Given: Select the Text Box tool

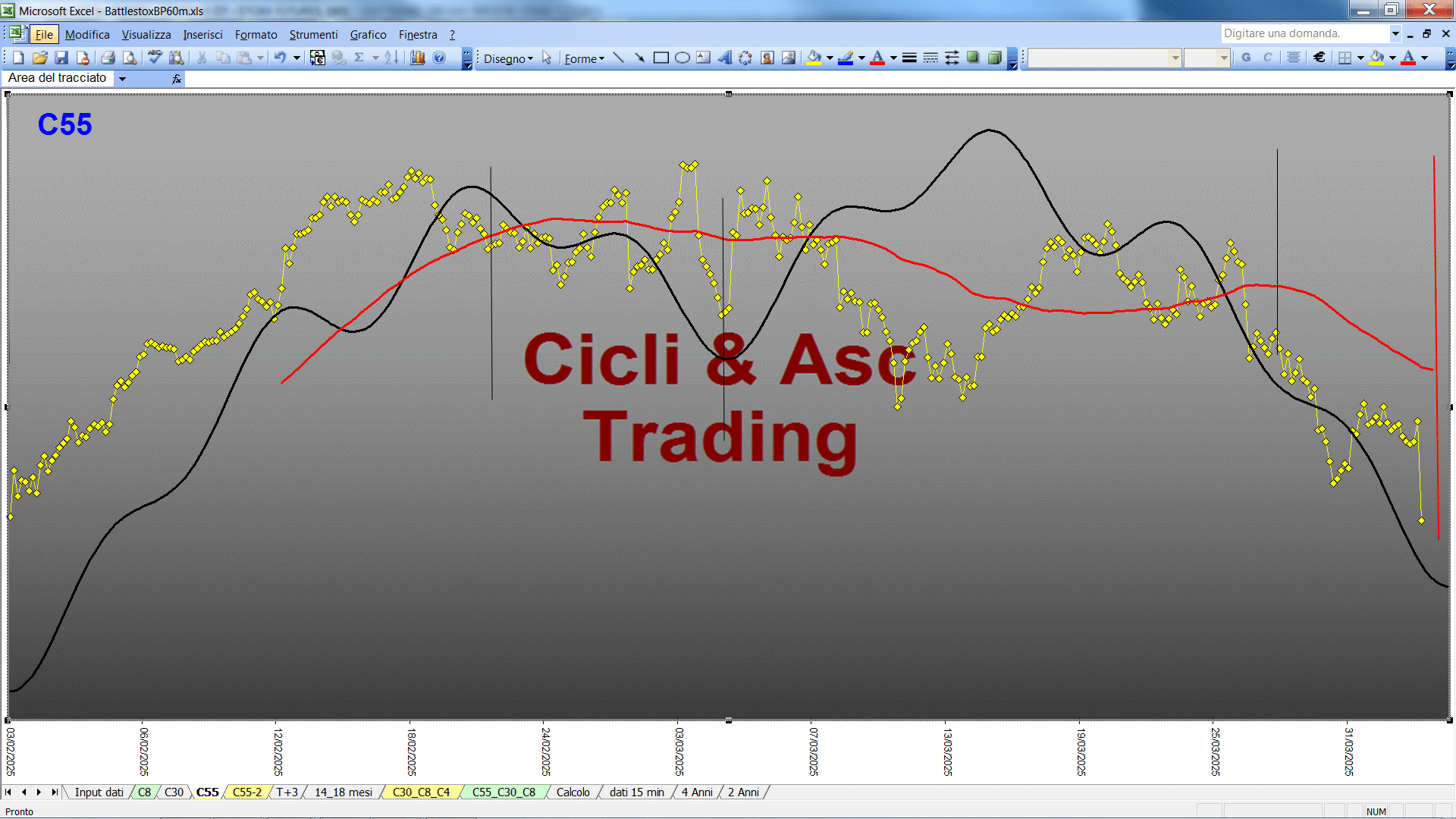Looking at the screenshot, I should pyautogui.click(x=704, y=58).
